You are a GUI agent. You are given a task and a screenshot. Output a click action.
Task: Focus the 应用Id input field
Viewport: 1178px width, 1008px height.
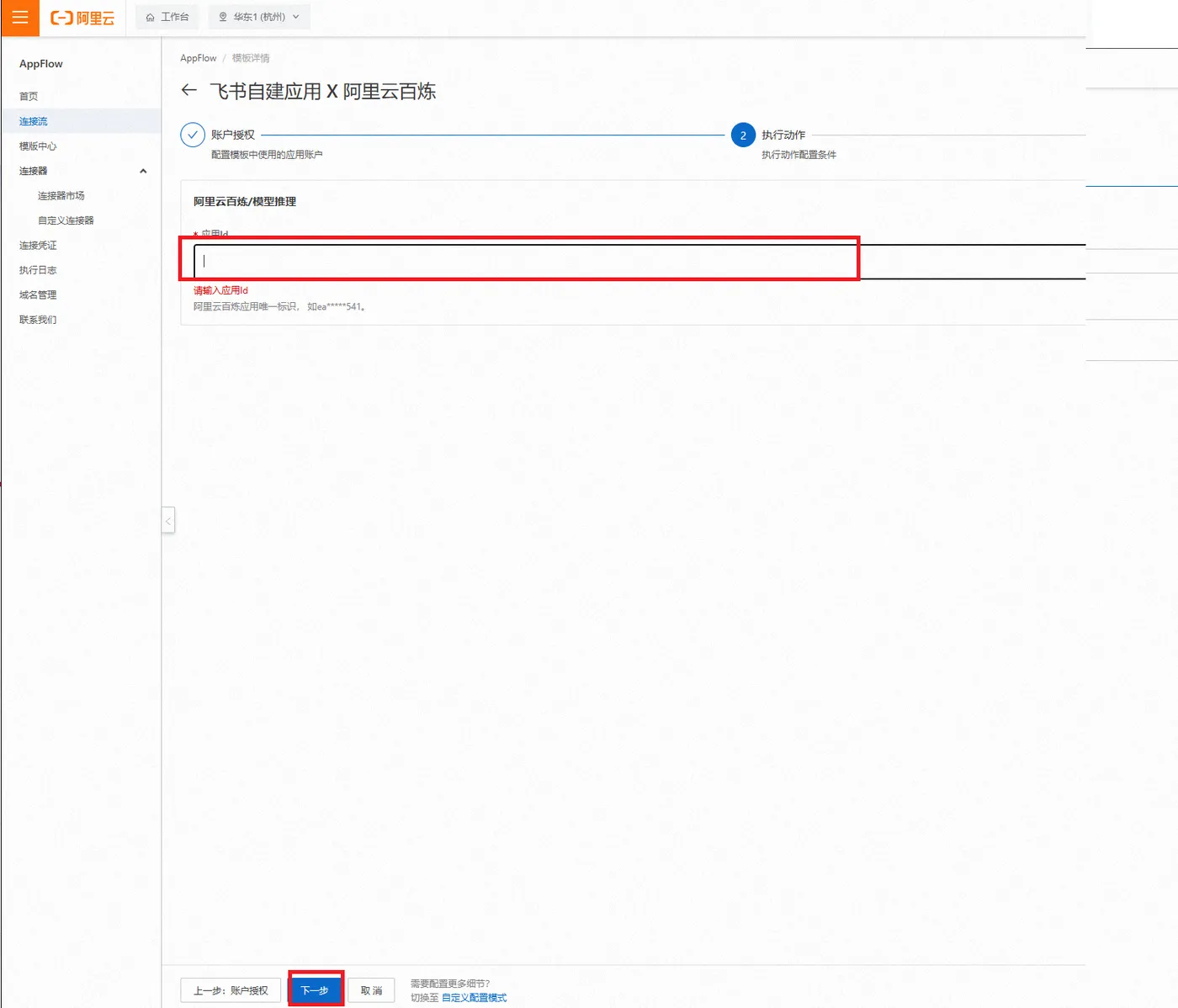(x=639, y=261)
